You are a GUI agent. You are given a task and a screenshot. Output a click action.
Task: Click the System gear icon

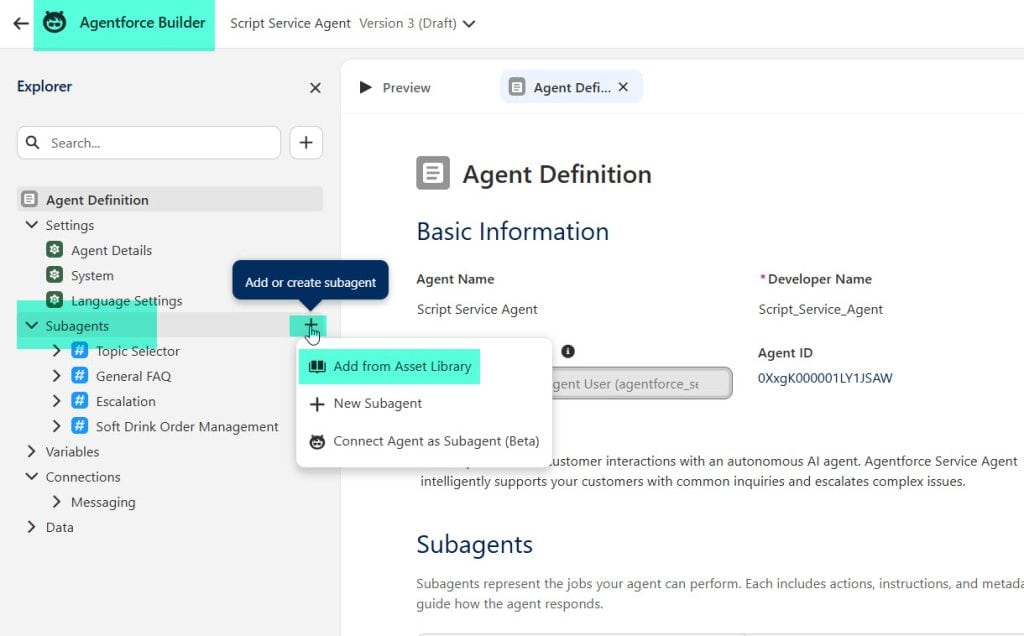point(55,275)
